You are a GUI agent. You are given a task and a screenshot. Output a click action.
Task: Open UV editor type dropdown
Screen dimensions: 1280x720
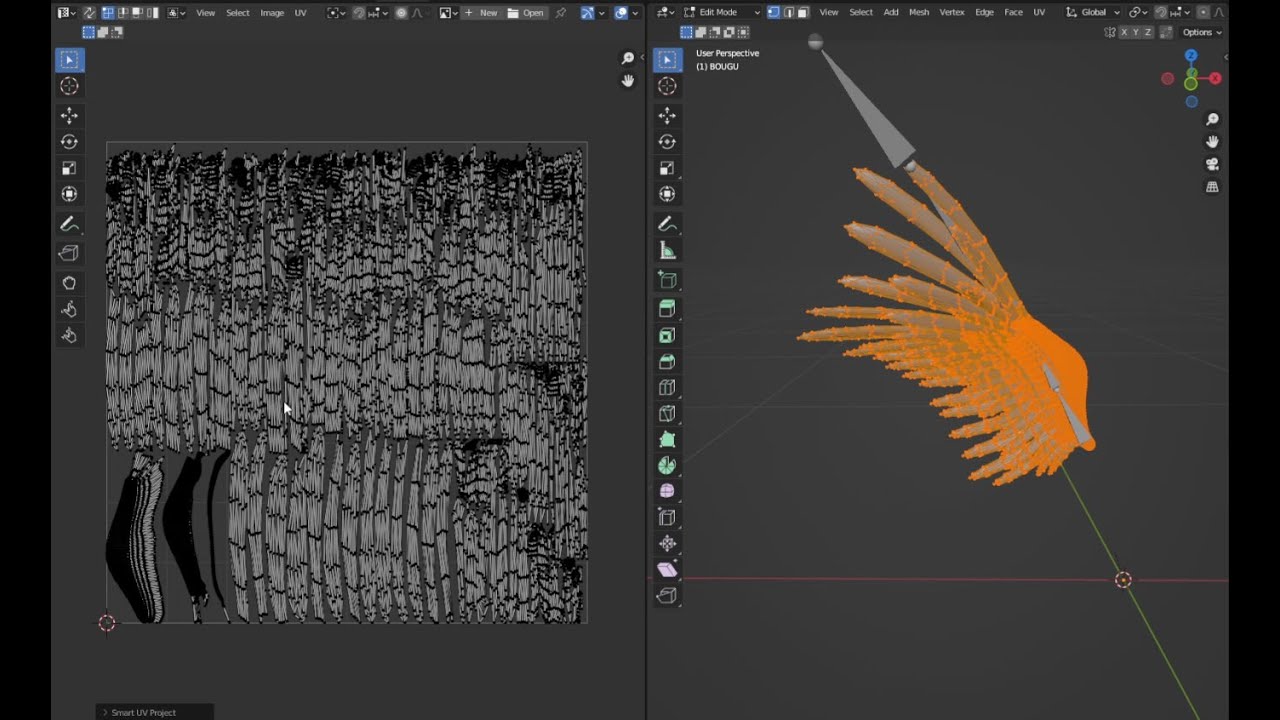(x=69, y=13)
